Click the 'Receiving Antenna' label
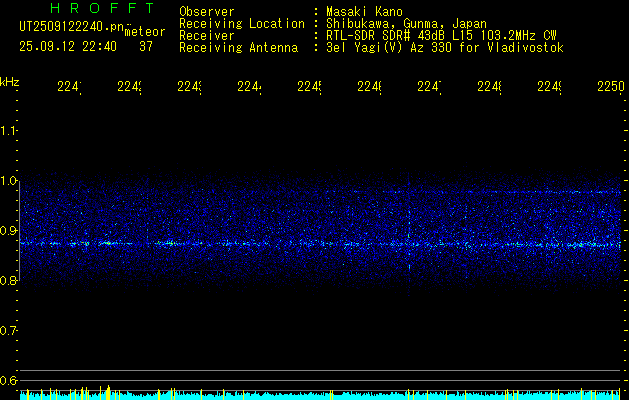The image size is (629, 400). 238,48
